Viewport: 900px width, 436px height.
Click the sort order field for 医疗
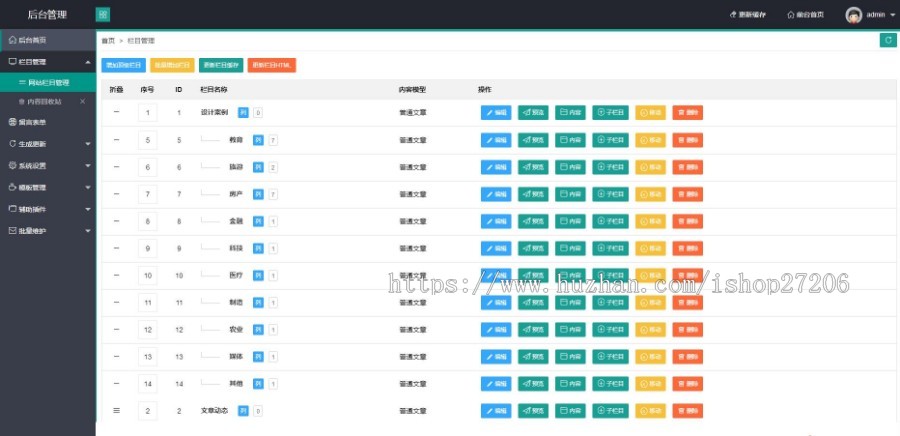click(x=148, y=275)
